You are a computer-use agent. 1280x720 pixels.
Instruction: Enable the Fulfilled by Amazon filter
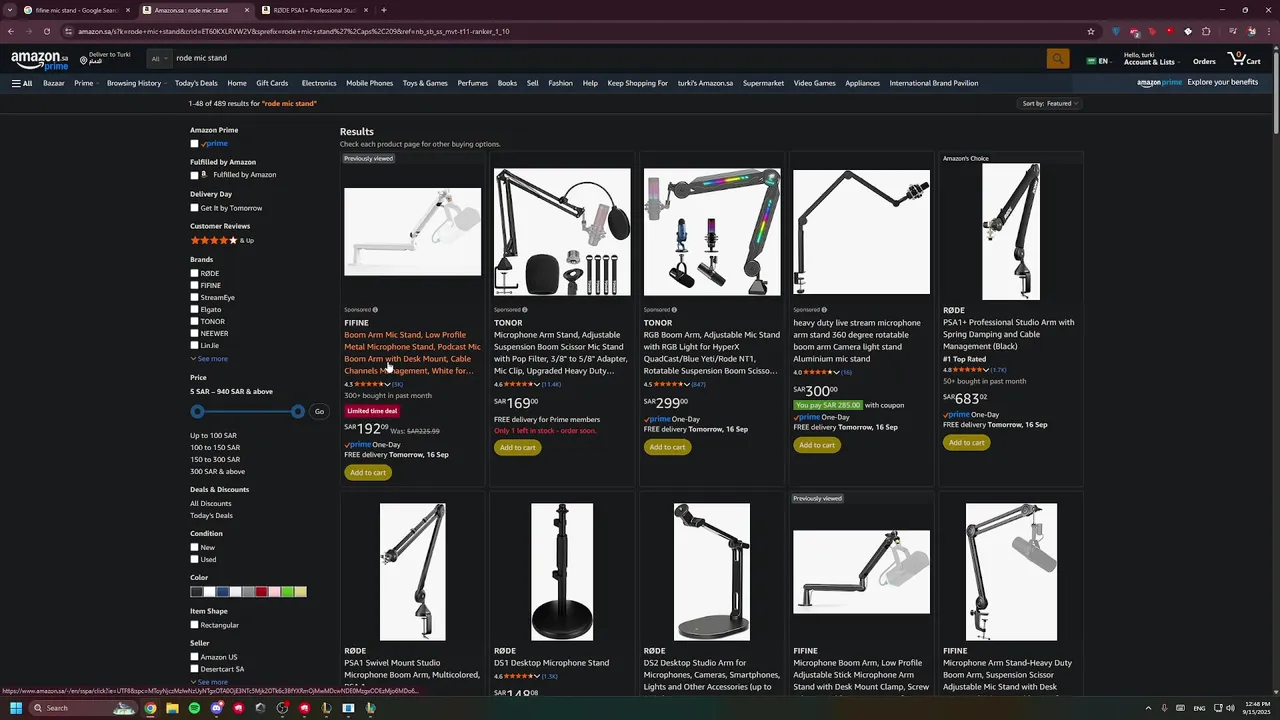194,175
